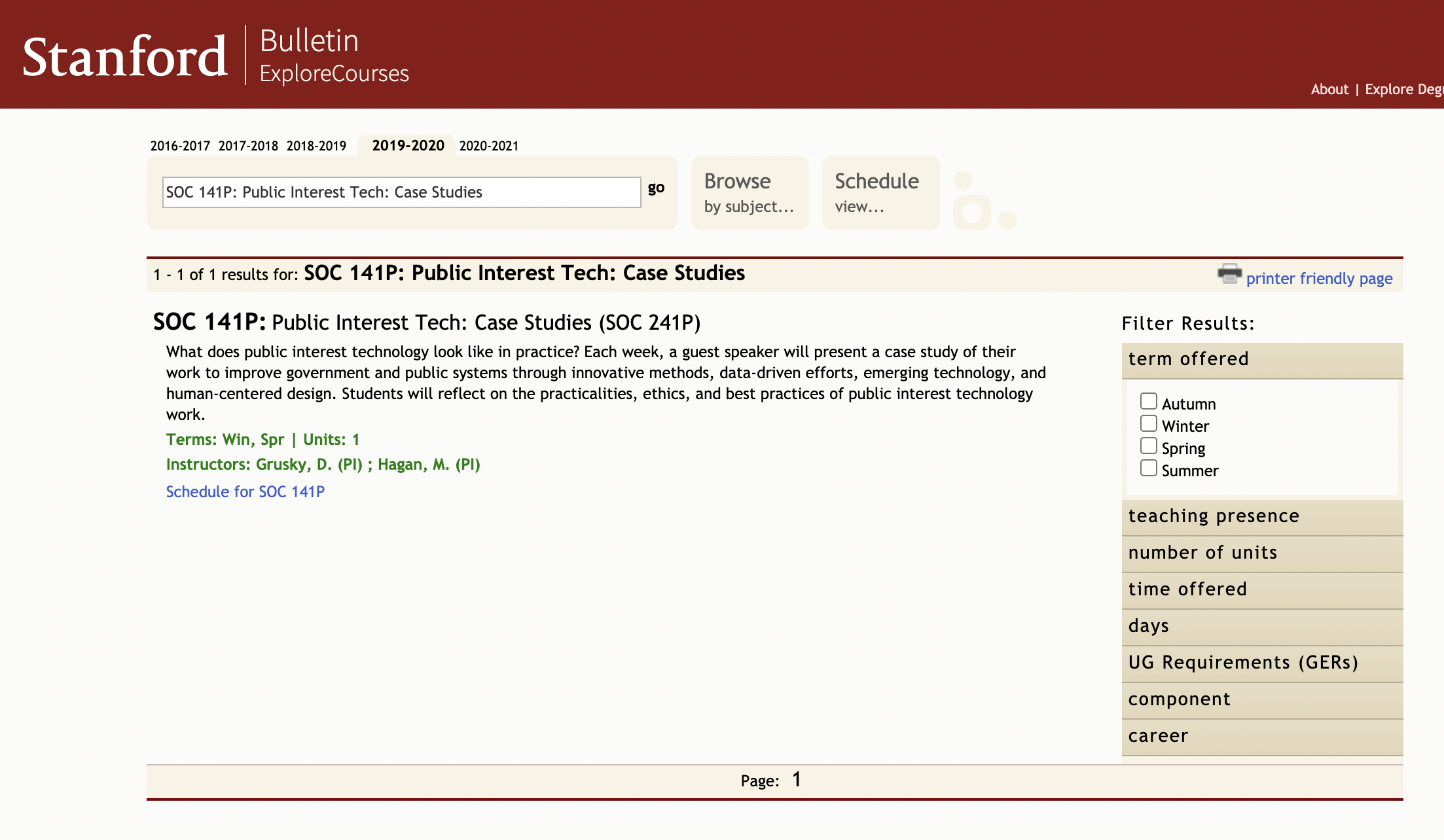Enable the Spring term filter
This screenshot has height=840, width=1444.
1148,446
